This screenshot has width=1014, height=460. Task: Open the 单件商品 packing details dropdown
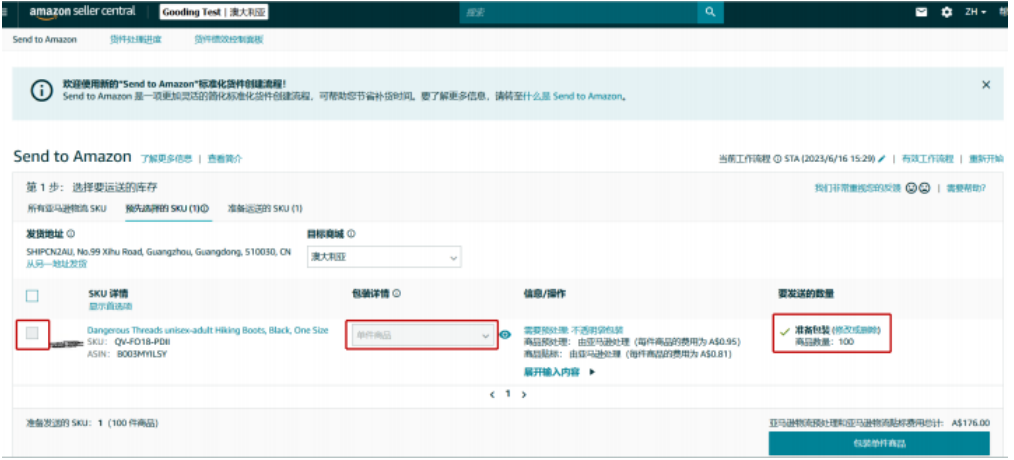(x=422, y=335)
